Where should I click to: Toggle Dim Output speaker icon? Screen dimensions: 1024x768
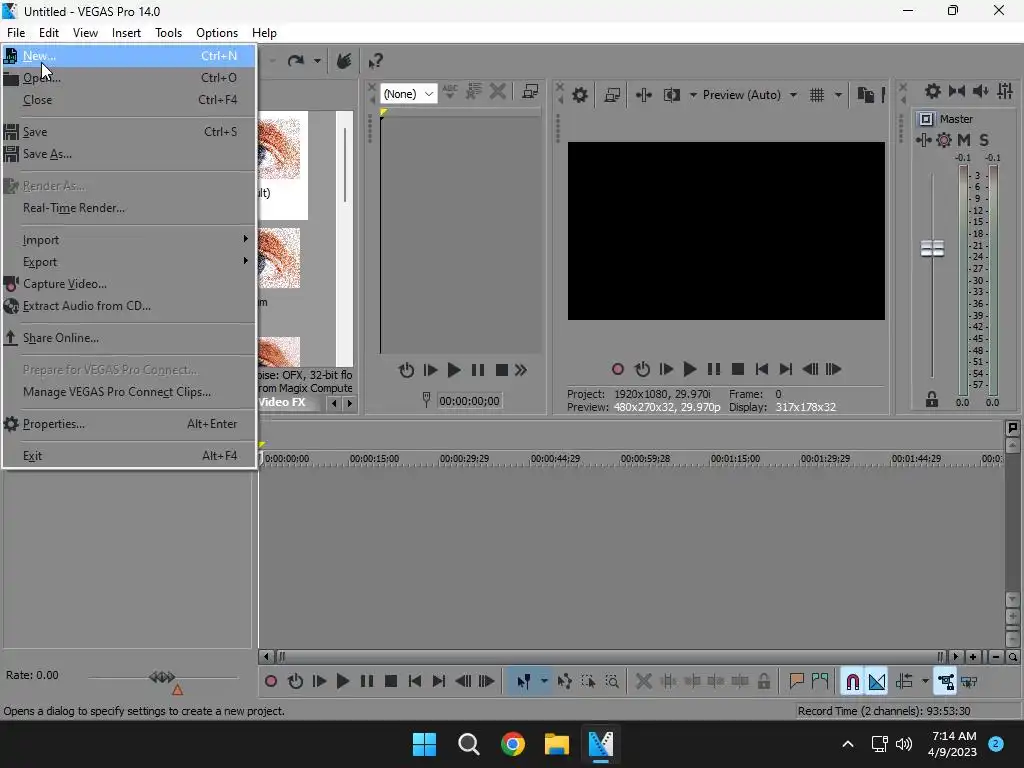[981, 91]
